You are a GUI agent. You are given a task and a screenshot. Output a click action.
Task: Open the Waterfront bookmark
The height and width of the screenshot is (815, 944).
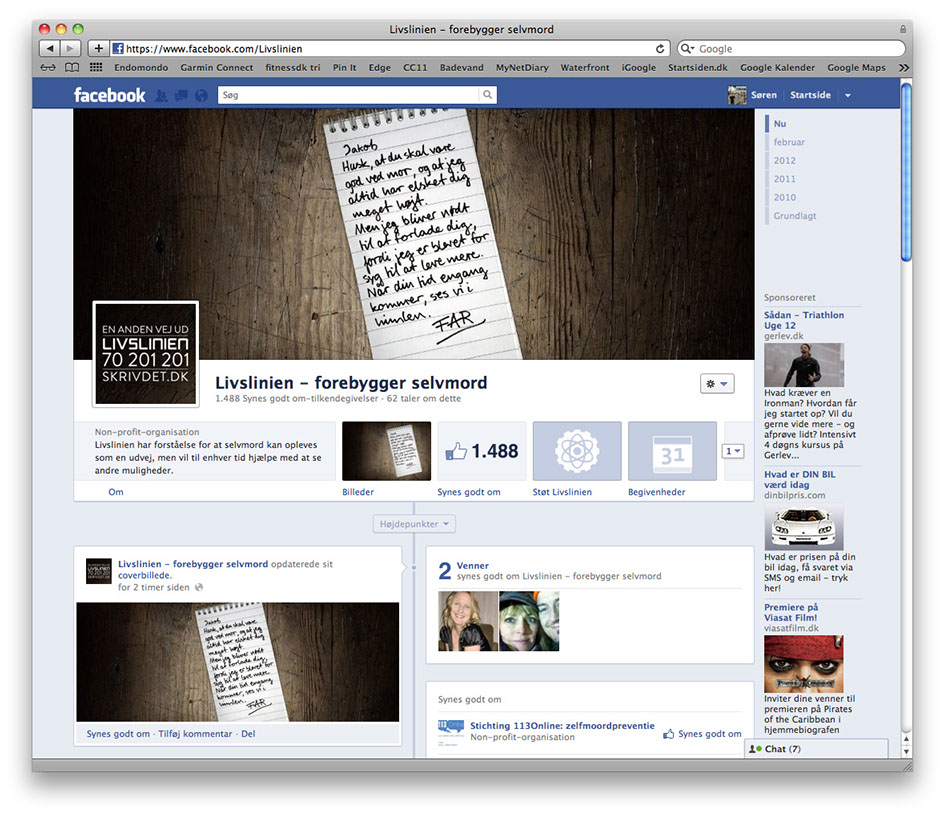pyautogui.click(x=585, y=67)
